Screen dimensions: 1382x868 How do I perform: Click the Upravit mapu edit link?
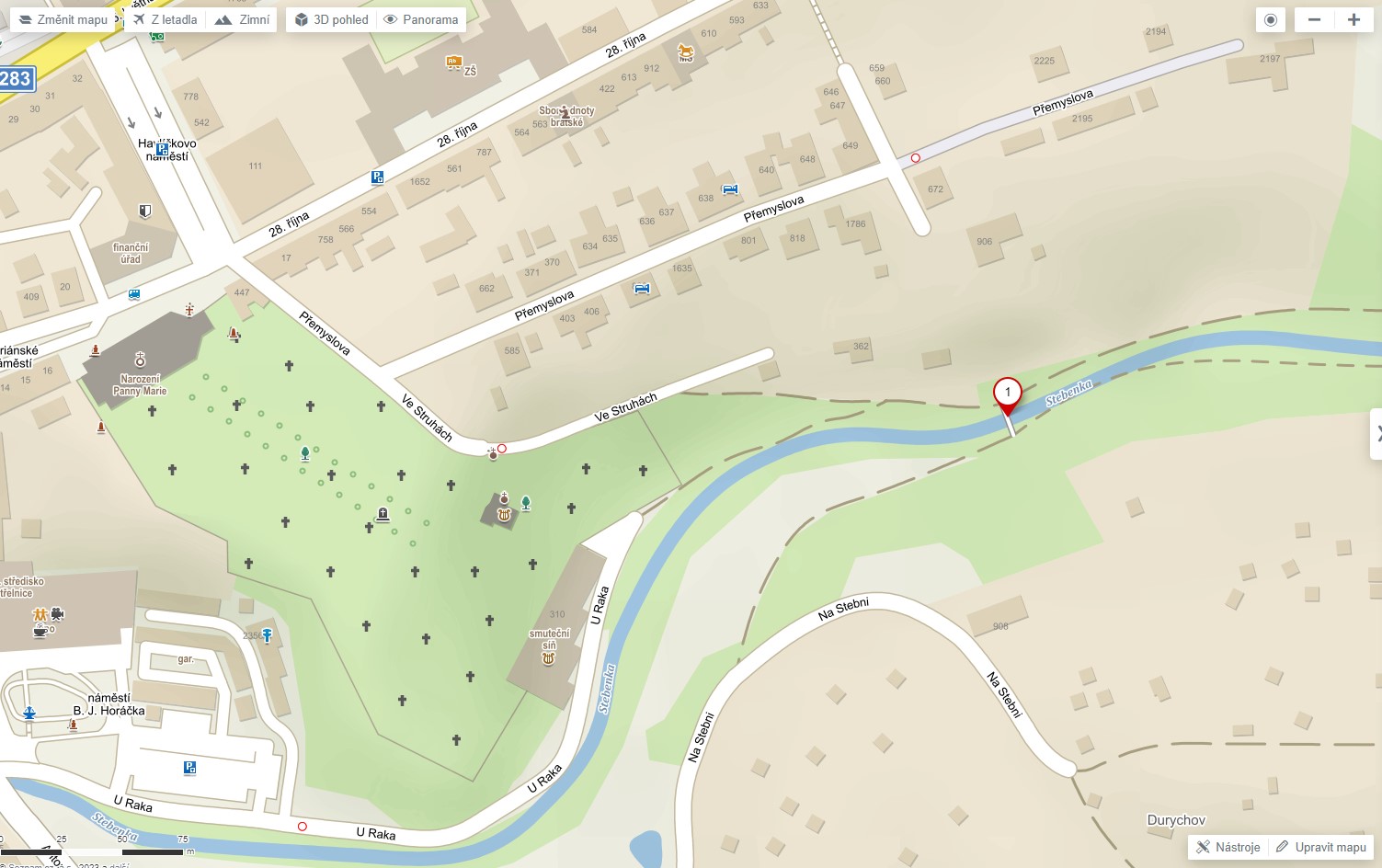tap(1321, 847)
